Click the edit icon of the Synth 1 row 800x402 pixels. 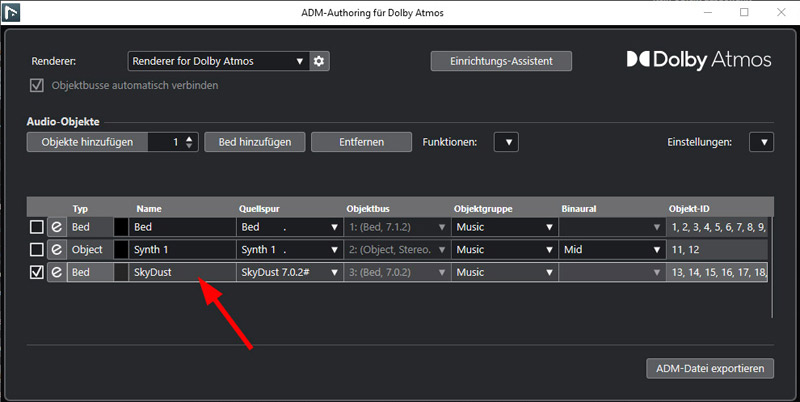[56, 250]
